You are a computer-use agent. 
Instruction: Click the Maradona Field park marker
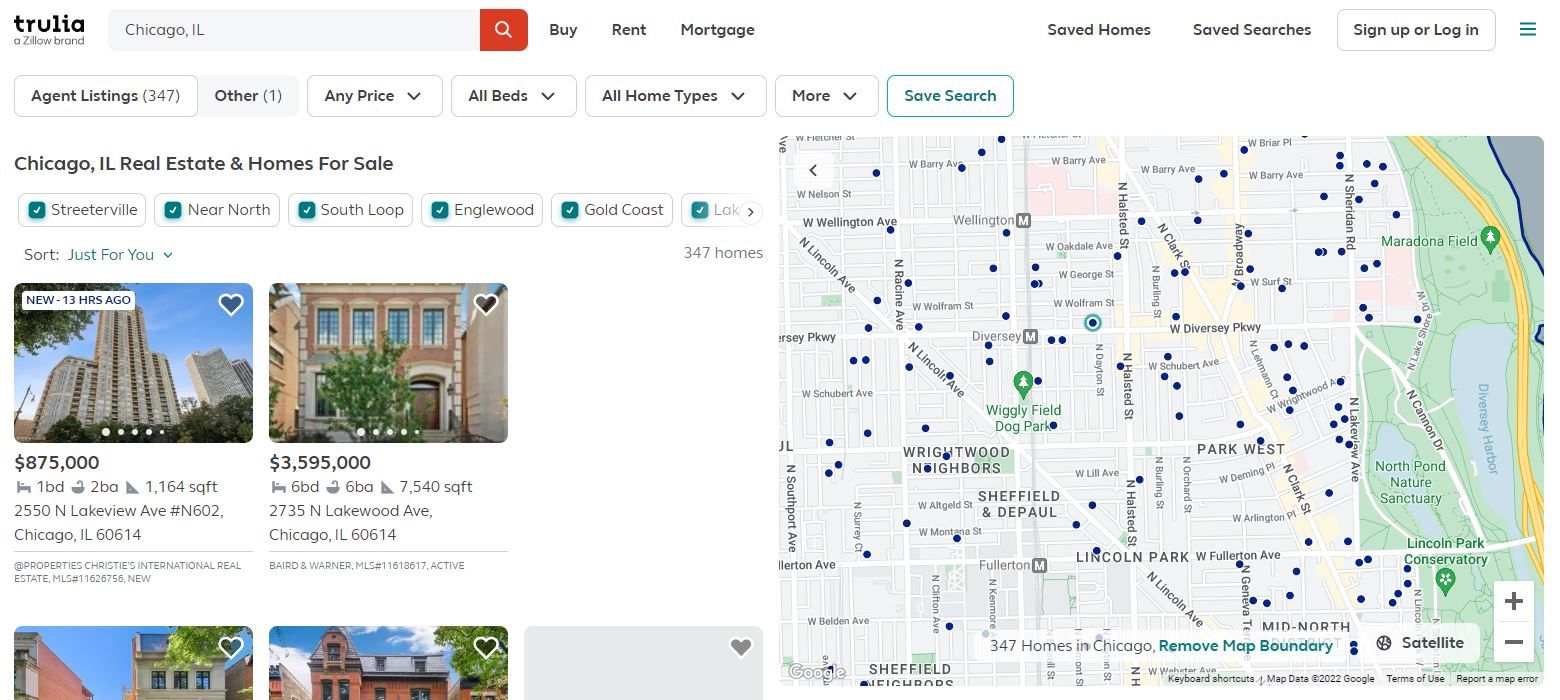pyautogui.click(x=1491, y=238)
